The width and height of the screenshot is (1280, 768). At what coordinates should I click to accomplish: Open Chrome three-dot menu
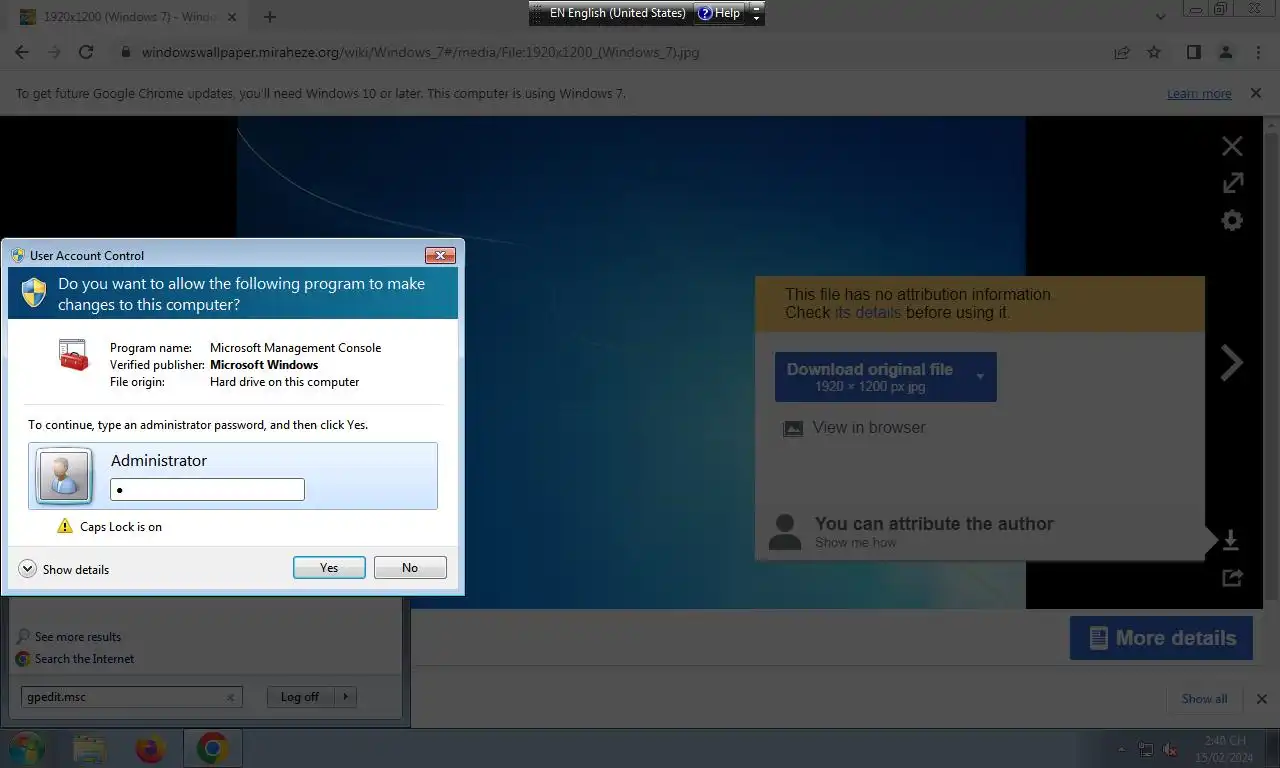1258,52
